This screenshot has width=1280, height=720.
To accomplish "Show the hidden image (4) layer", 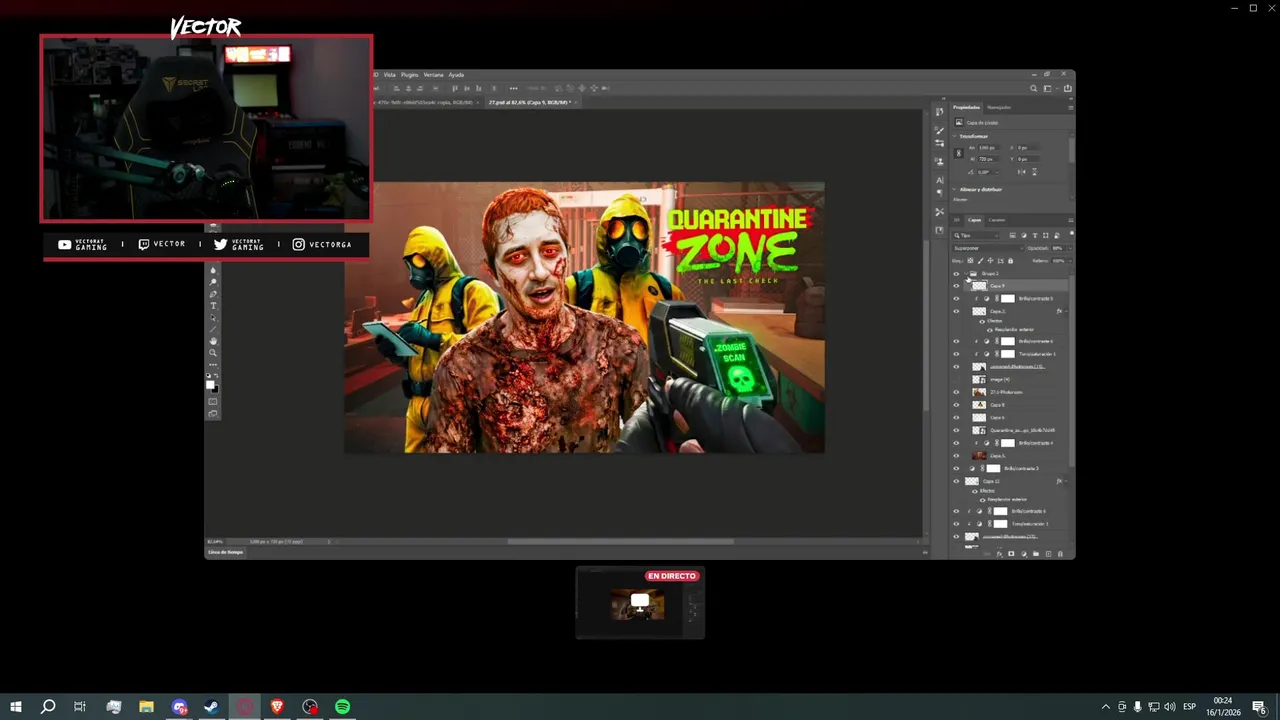I will pyautogui.click(x=956, y=380).
